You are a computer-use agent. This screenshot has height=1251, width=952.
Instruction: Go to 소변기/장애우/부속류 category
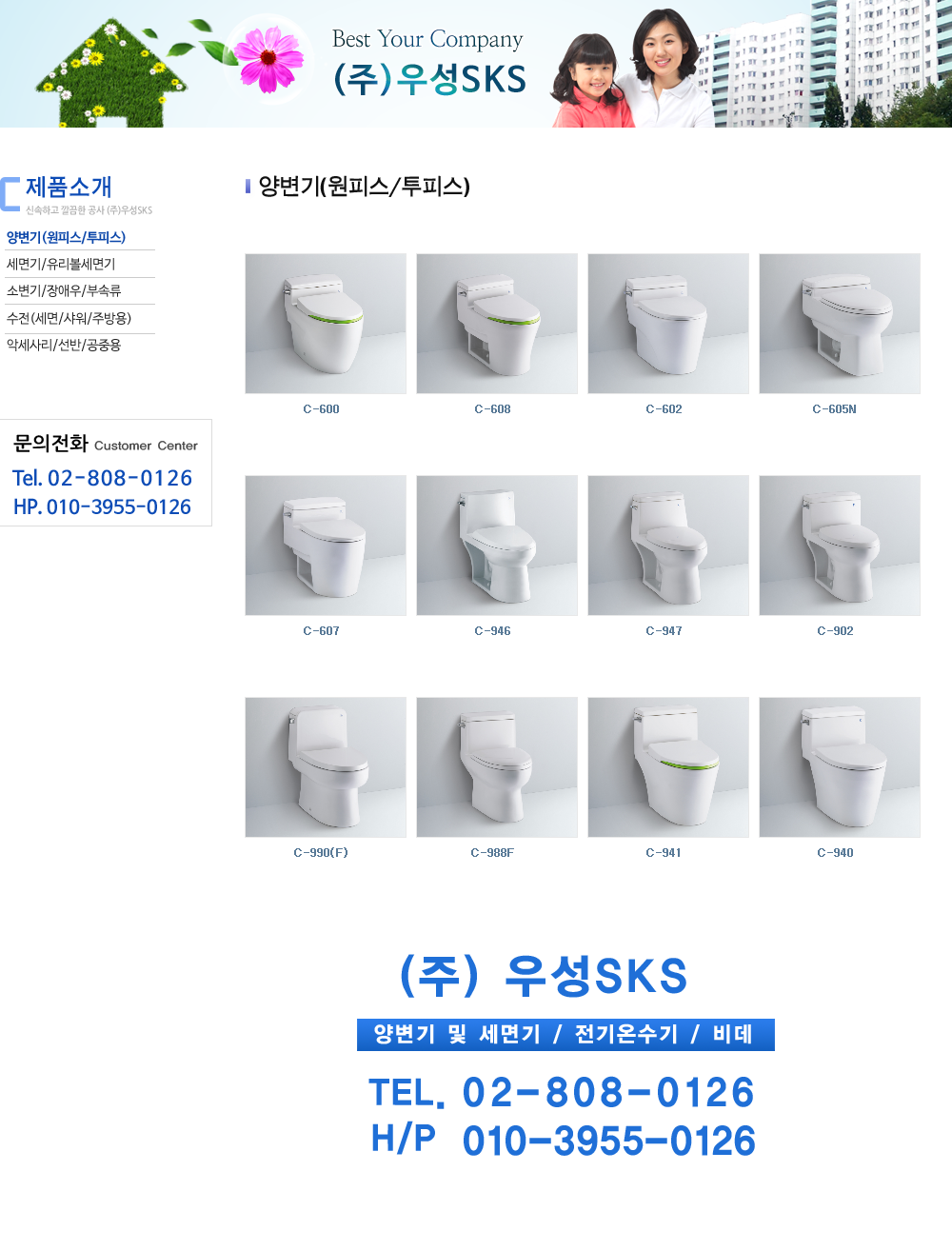(x=64, y=290)
